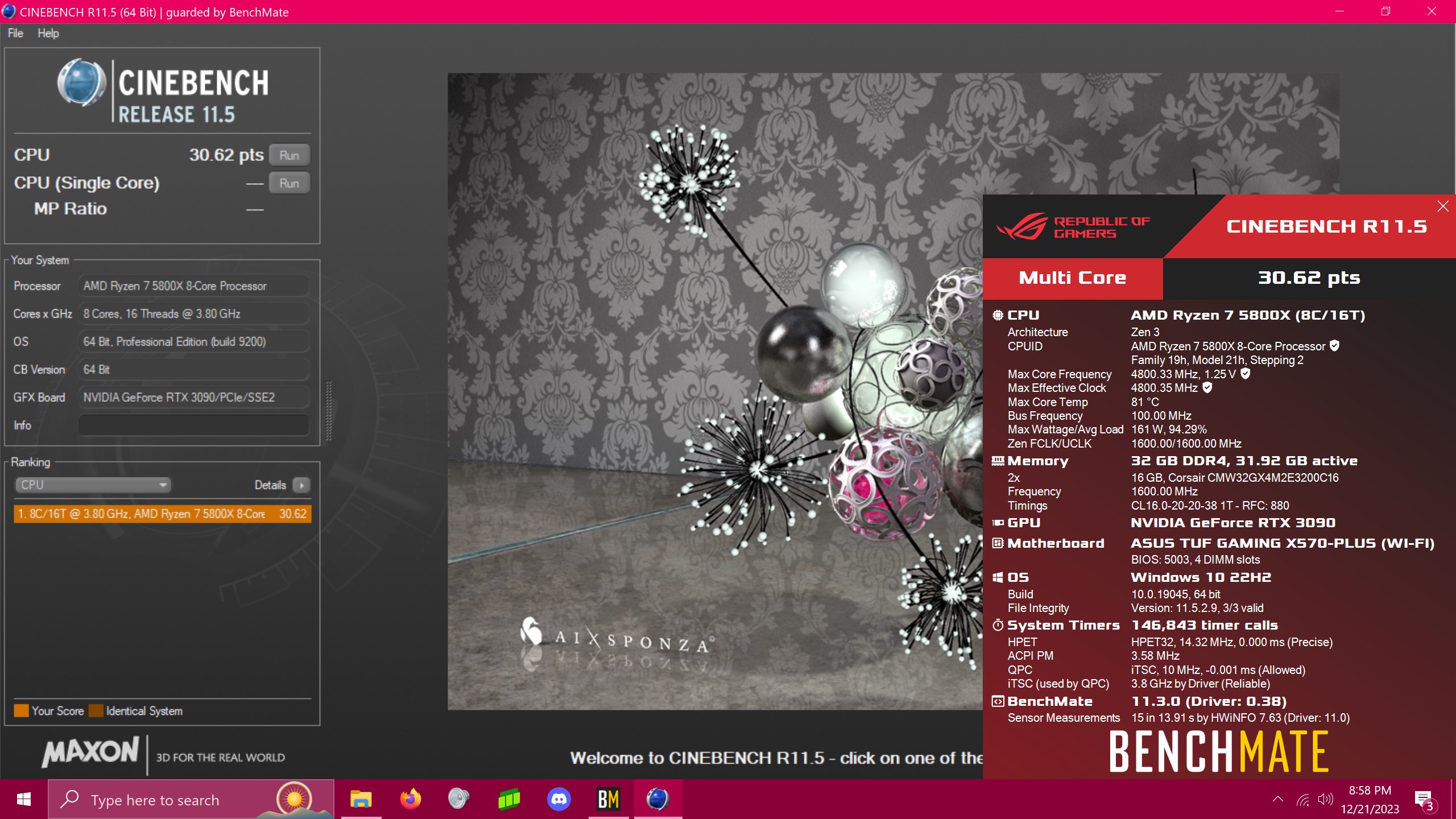
Task: Open the Help menu
Action: 48,33
